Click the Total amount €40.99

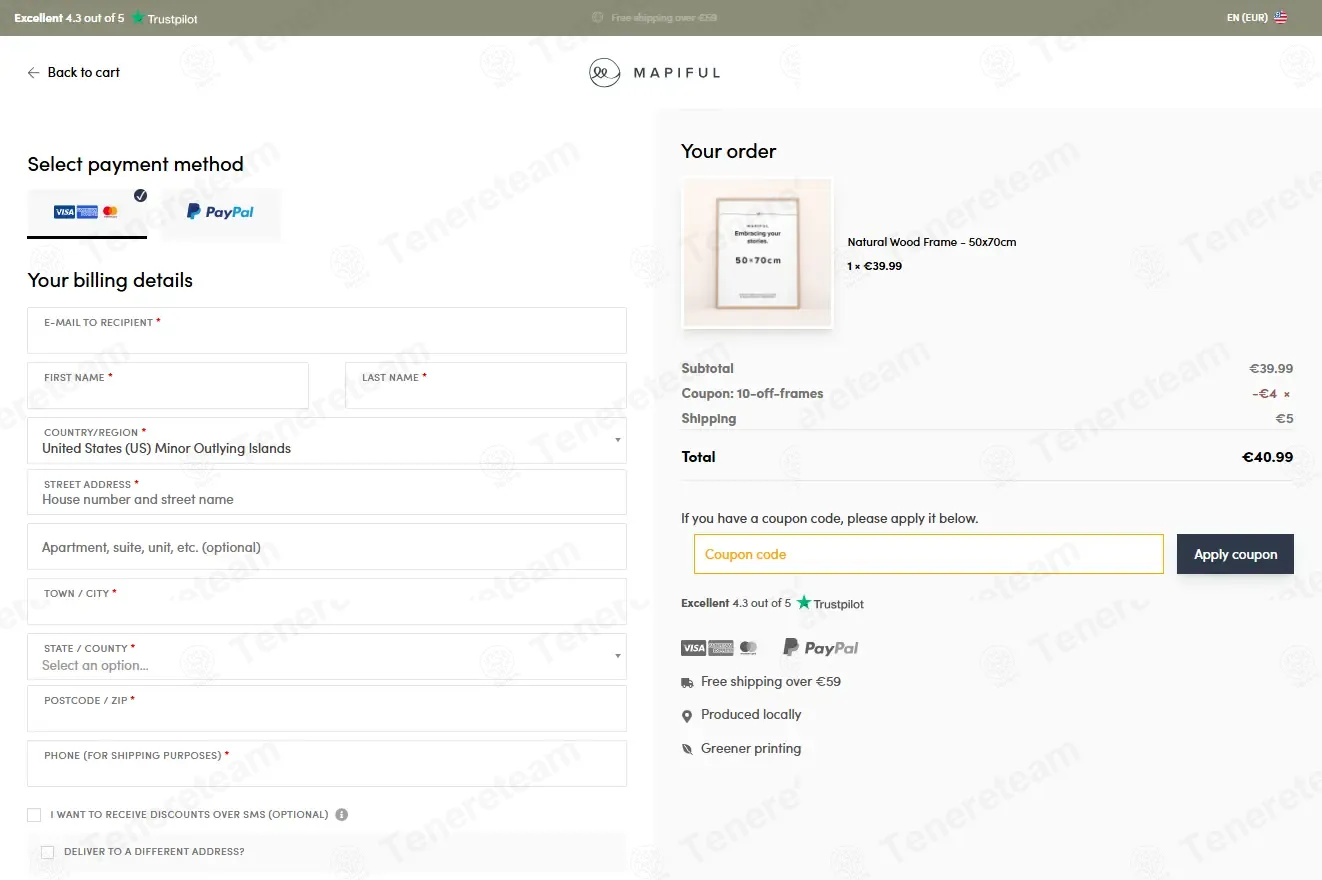pos(1267,457)
